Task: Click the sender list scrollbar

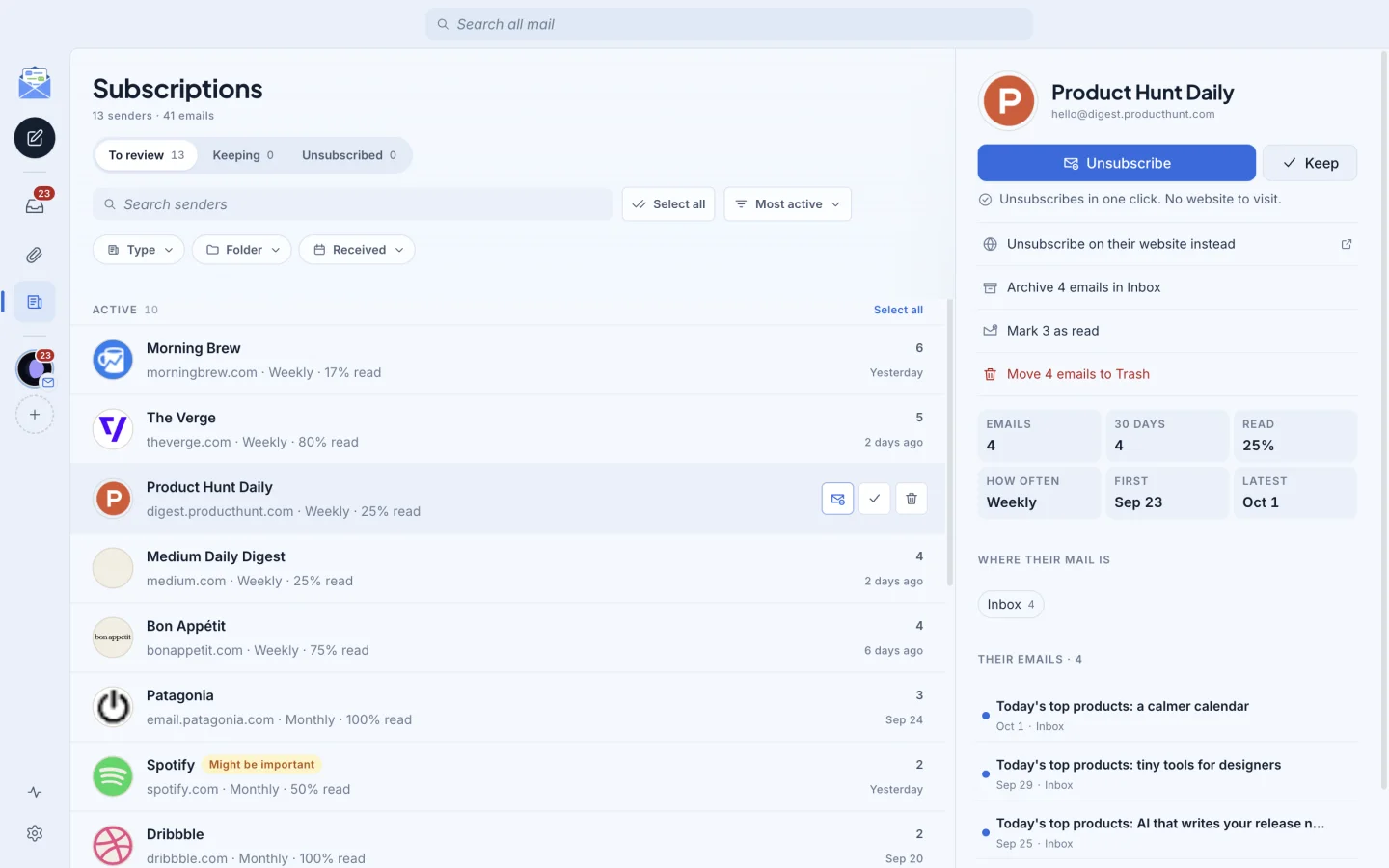Action: point(950,444)
